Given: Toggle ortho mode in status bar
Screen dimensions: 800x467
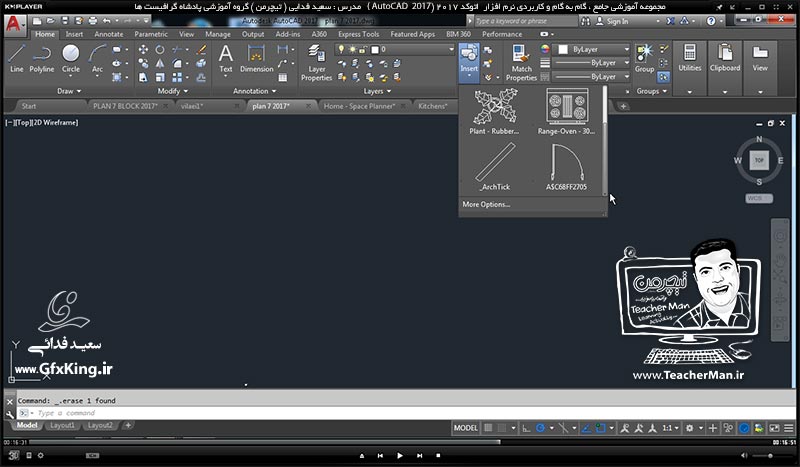Looking at the screenshot, I should [527, 428].
